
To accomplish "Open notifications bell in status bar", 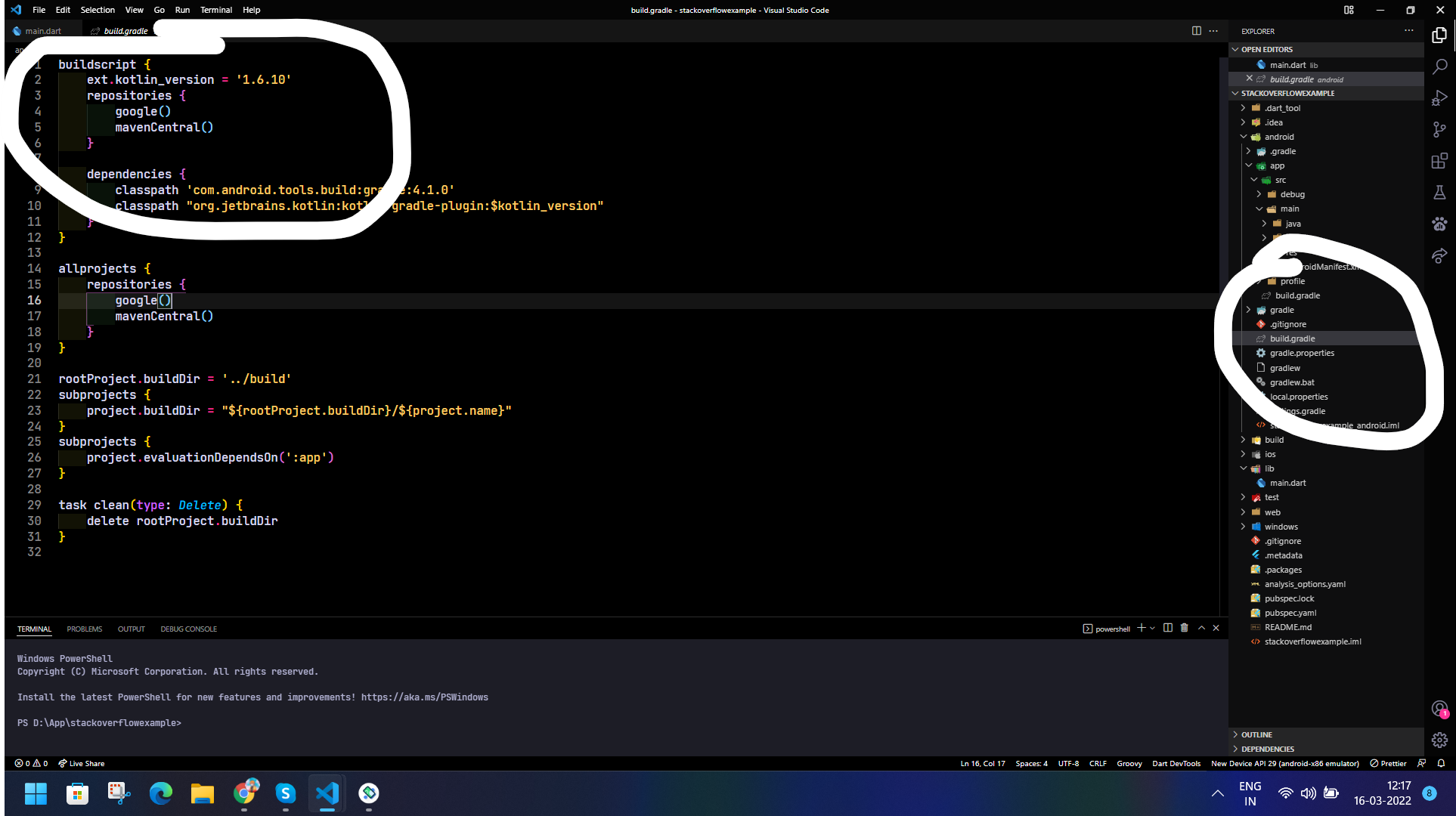I will (1441, 763).
